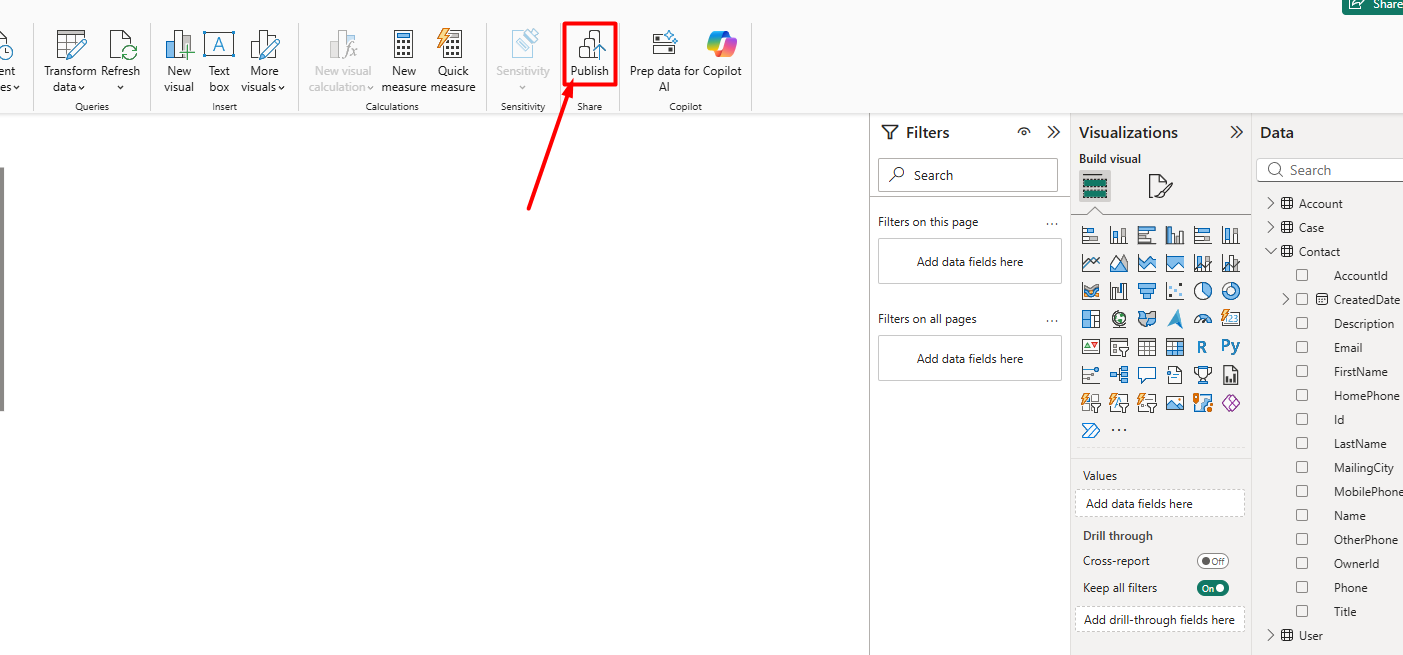Pick the Gauge visual icon
The width and height of the screenshot is (1403, 655).
click(x=1203, y=319)
